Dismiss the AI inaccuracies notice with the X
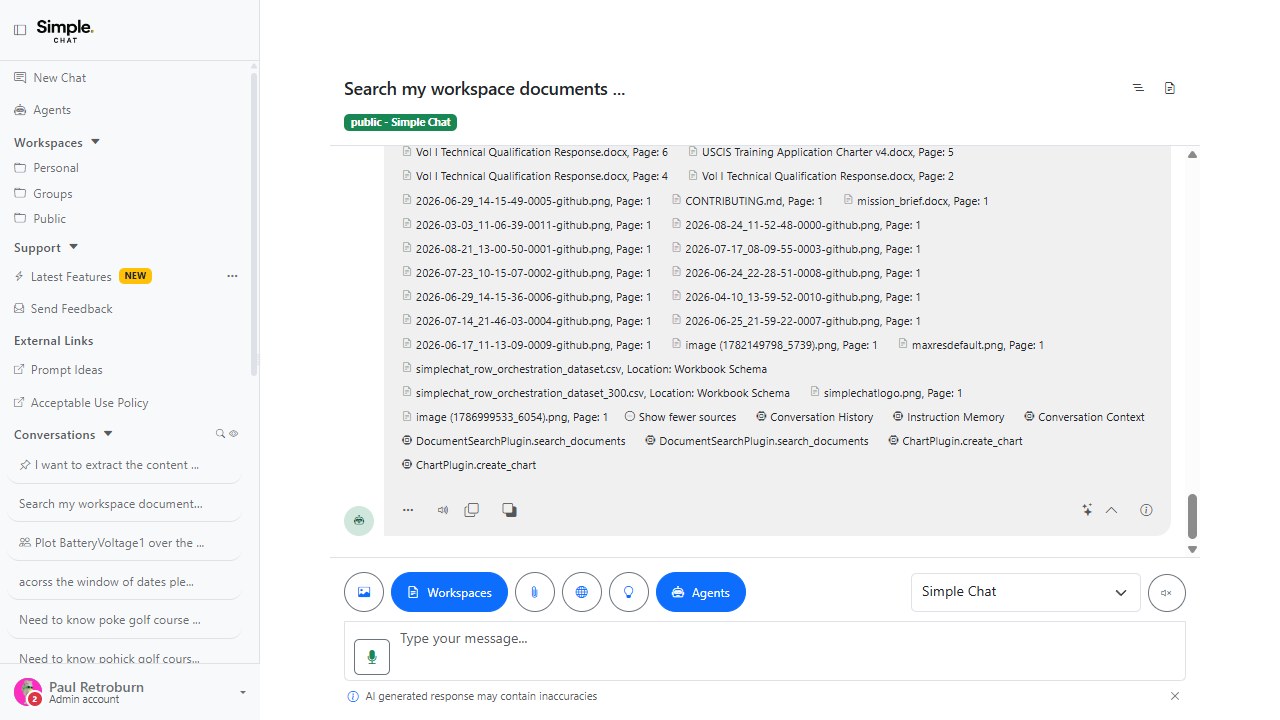Viewport: 1280px width, 720px height. point(1175,696)
